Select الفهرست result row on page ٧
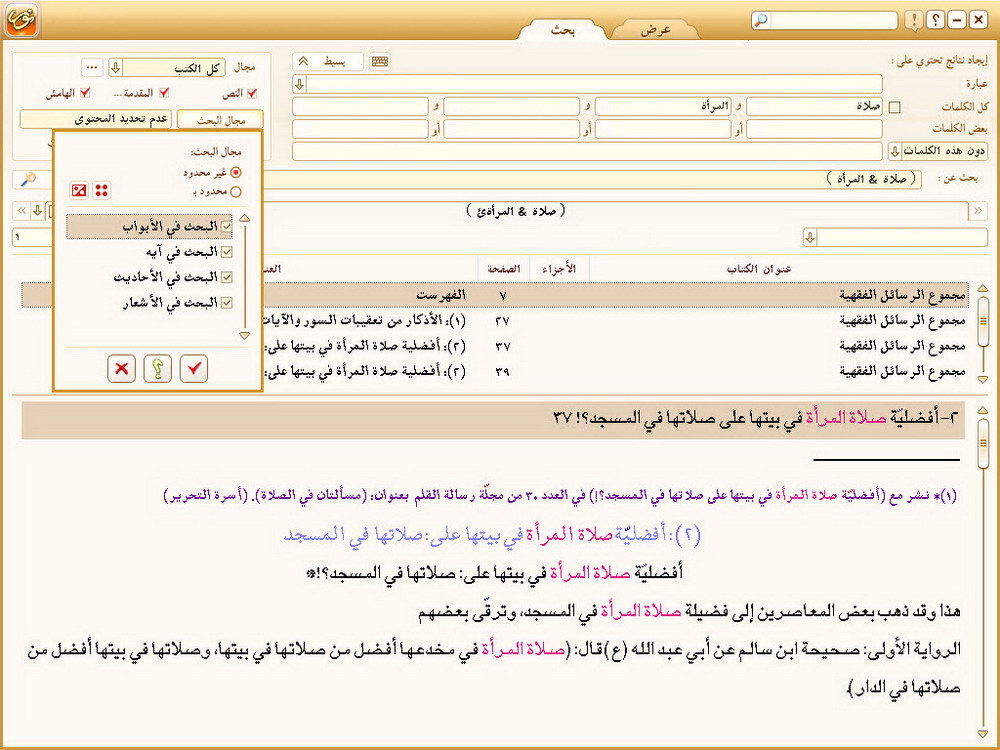Viewport: 1000px width, 750px height. tap(495, 295)
